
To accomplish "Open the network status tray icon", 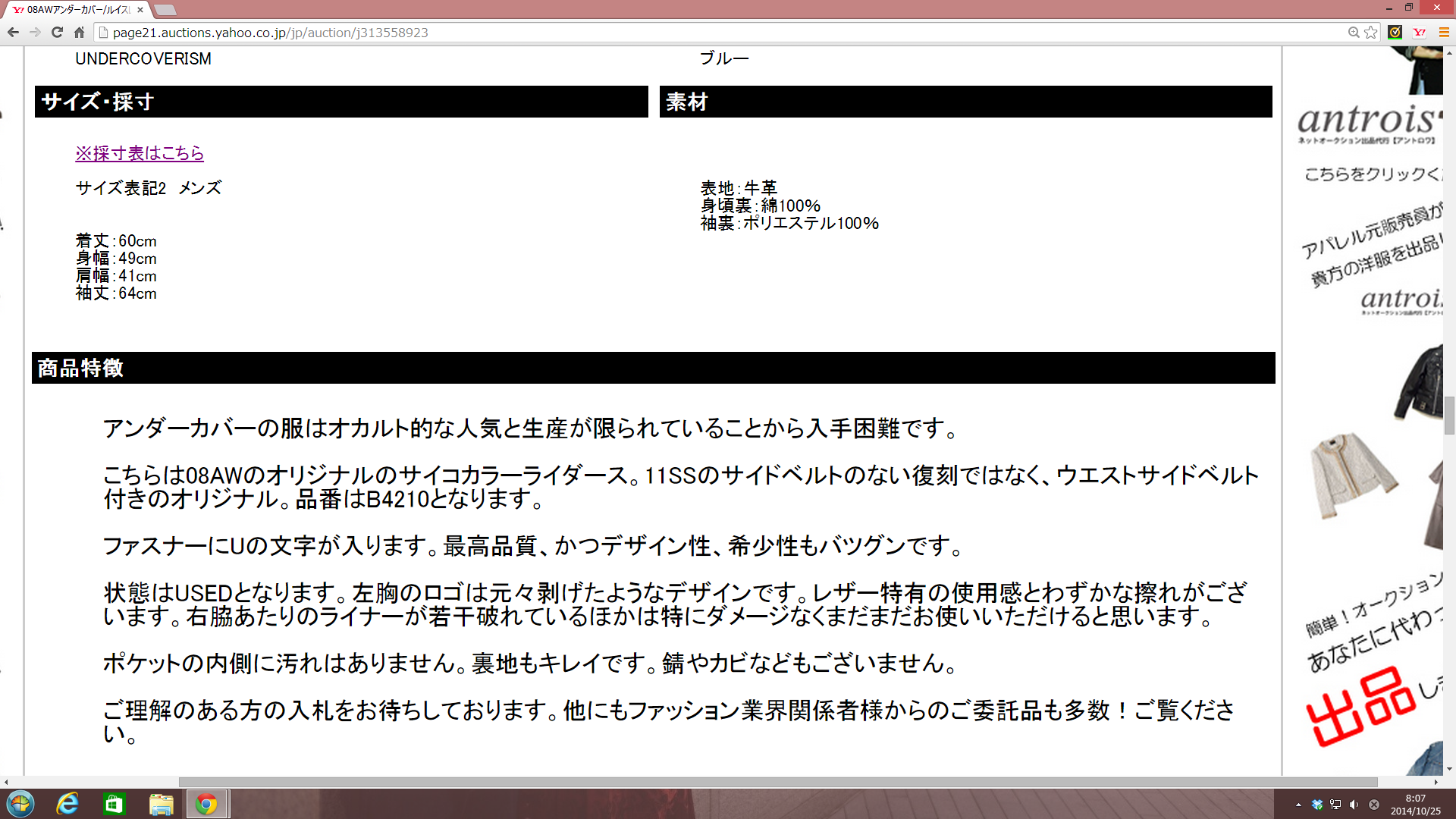I will coord(1335,805).
